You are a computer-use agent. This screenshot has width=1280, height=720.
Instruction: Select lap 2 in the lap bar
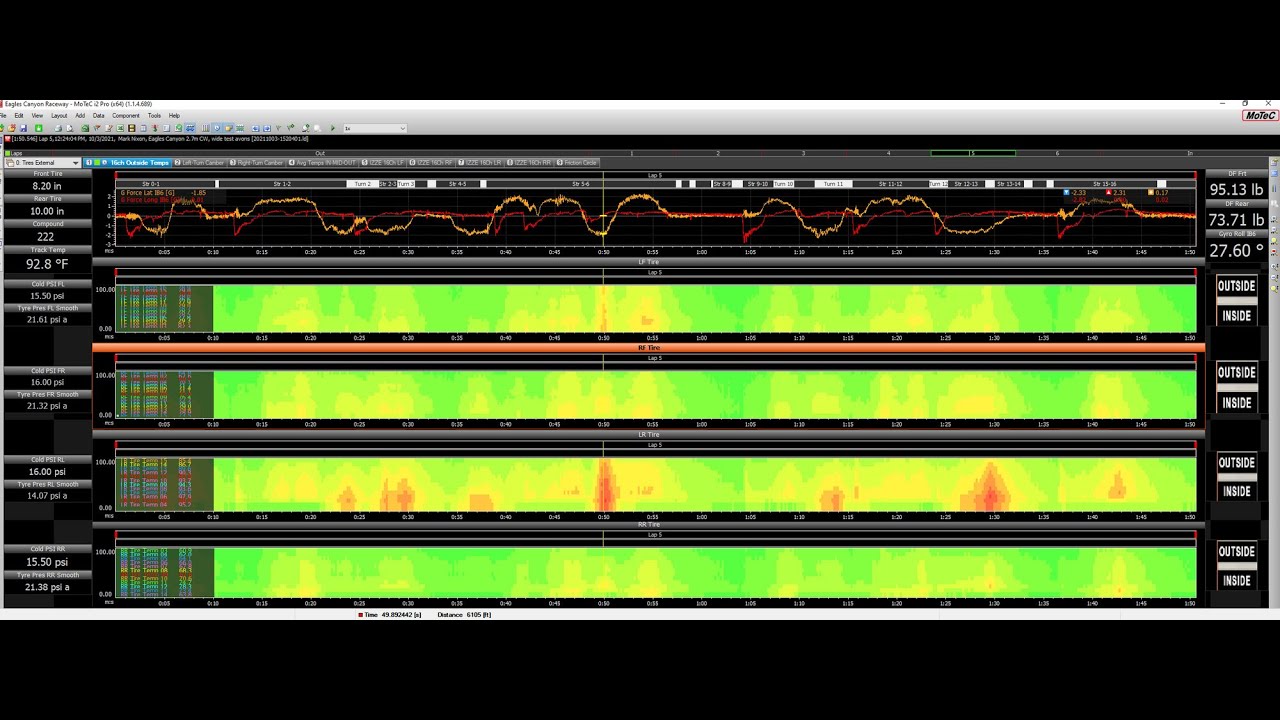coord(717,153)
